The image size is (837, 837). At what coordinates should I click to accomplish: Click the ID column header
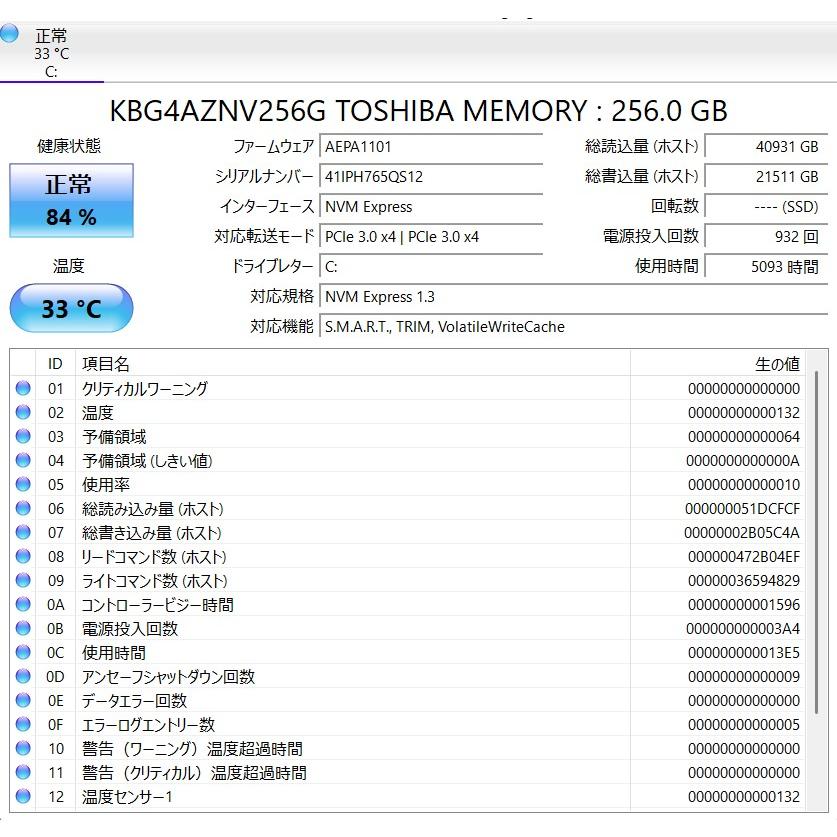click(x=56, y=364)
